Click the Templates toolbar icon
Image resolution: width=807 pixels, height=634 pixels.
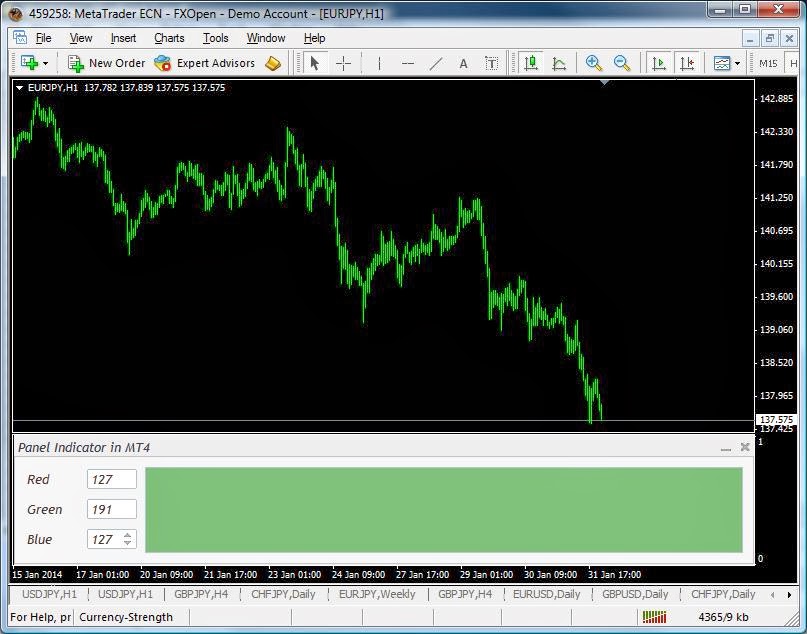click(x=722, y=63)
